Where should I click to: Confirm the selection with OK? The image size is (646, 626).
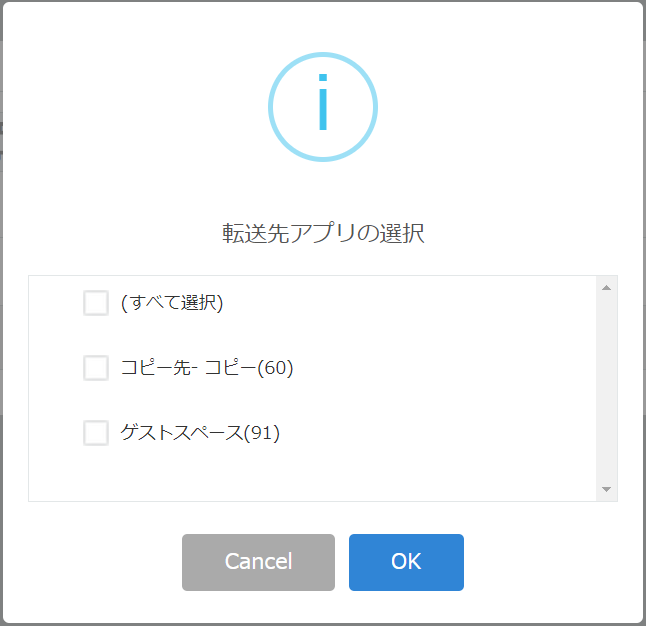[x=406, y=562]
